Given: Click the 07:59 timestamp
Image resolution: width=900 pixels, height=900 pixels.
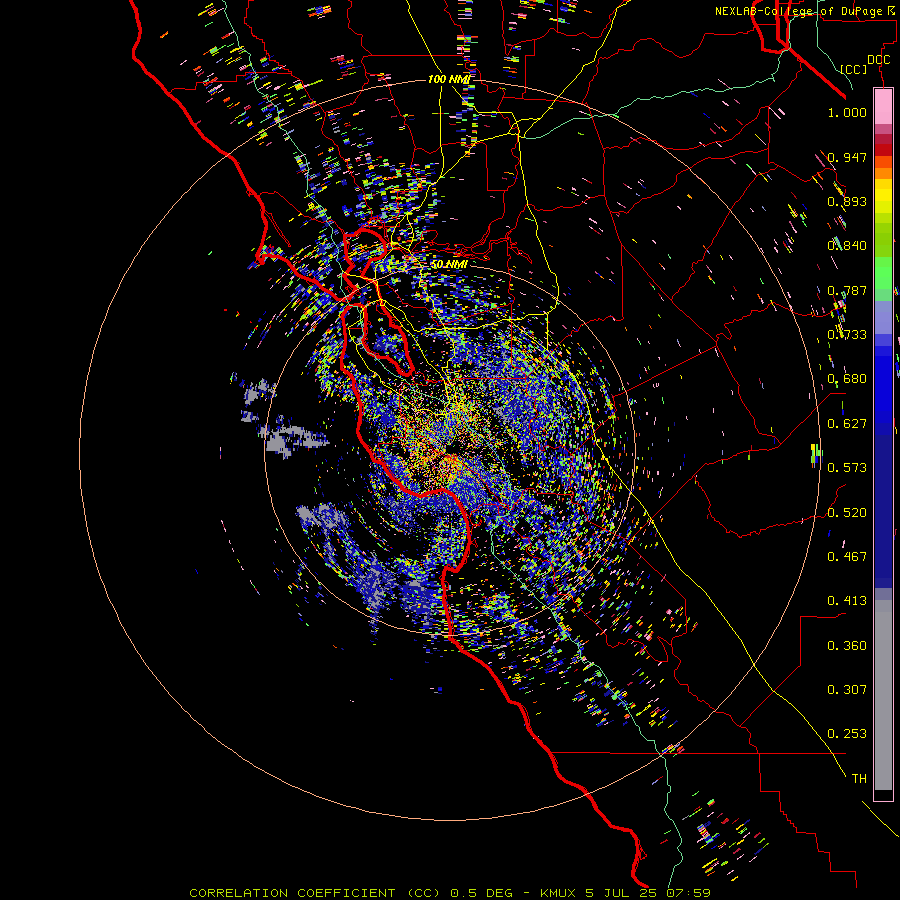Looking at the screenshot, I should pos(688,893).
